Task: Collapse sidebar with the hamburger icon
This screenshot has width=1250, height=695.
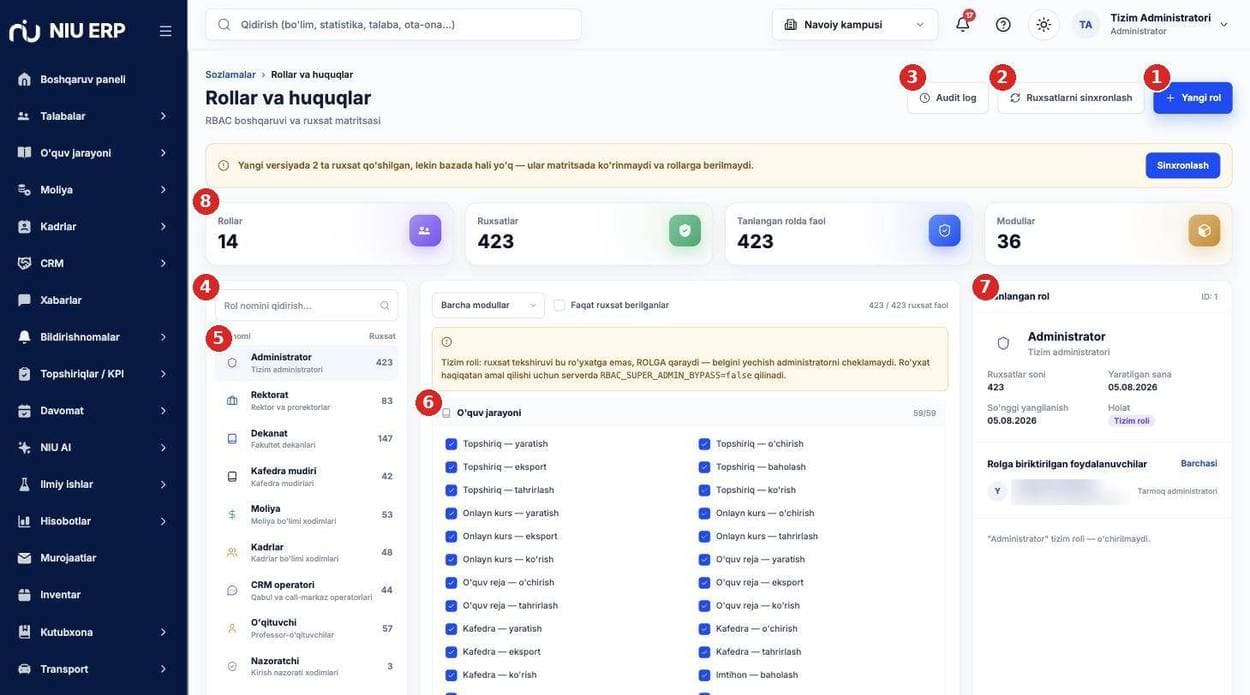Action: coord(165,31)
